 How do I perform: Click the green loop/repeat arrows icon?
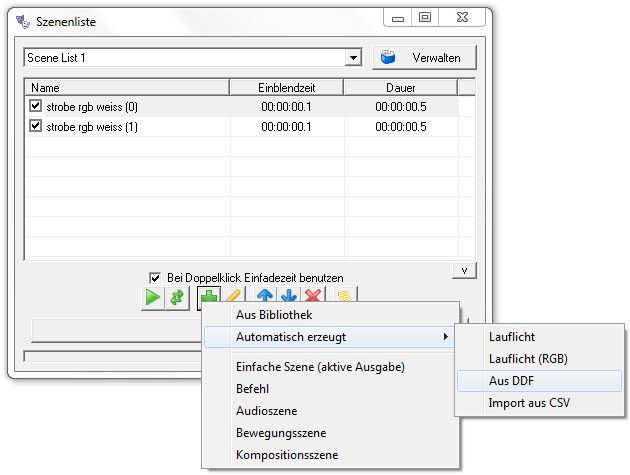click(177, 297)
